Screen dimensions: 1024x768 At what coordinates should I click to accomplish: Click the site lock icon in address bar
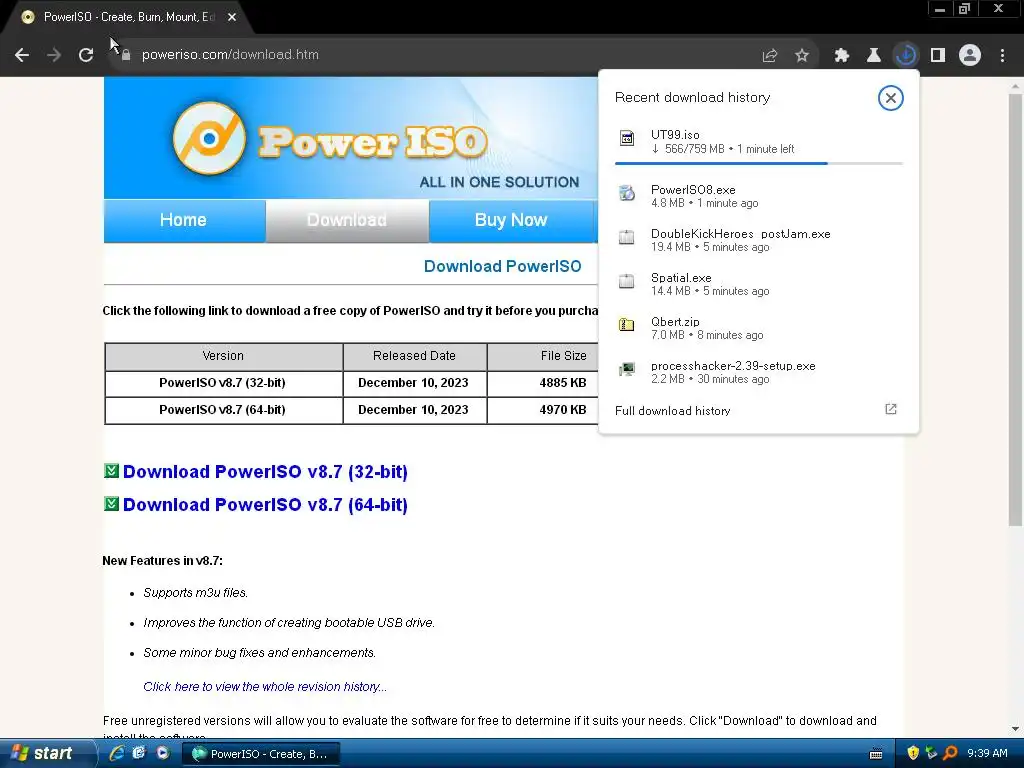pos(126,55)
